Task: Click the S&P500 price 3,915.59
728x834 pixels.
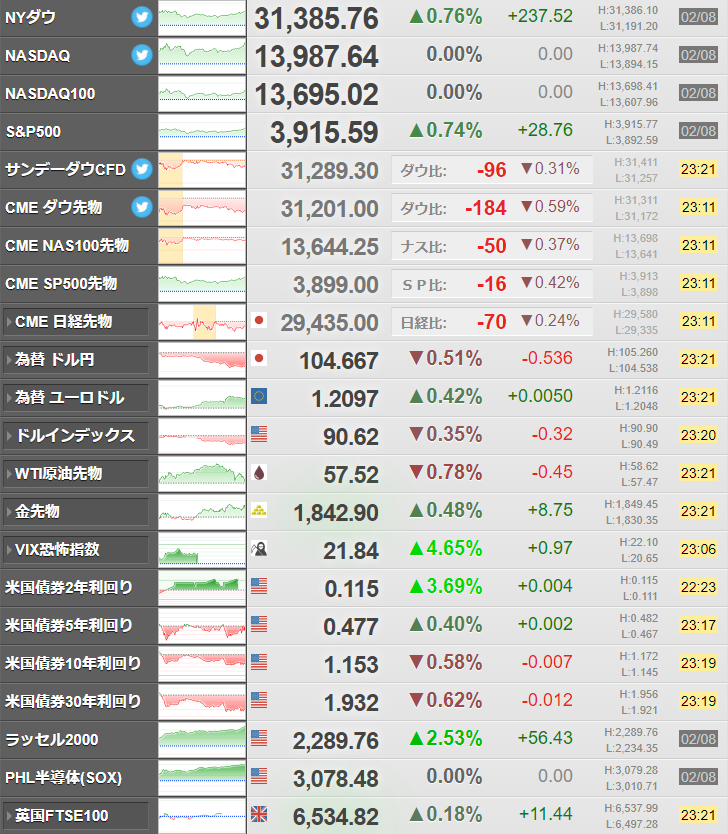Action: [324, 132]
